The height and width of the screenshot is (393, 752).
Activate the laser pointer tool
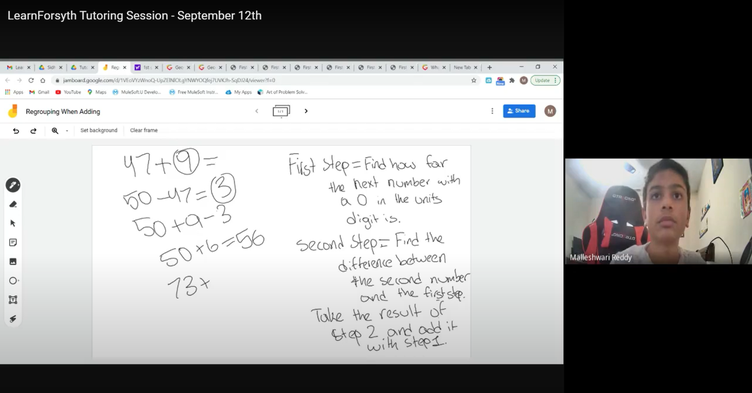13,319
